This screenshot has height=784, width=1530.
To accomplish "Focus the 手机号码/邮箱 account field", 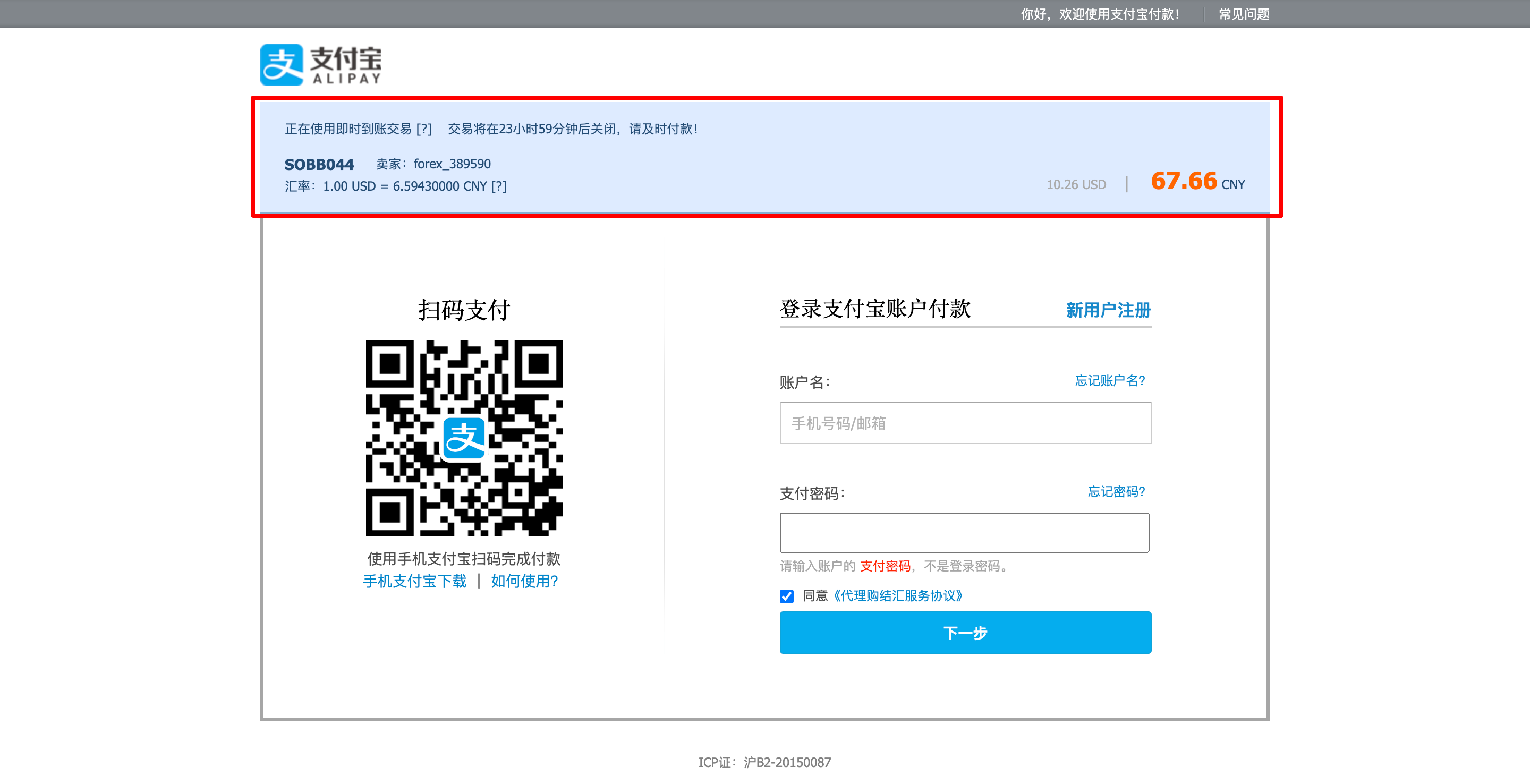I will click(965, 423).
